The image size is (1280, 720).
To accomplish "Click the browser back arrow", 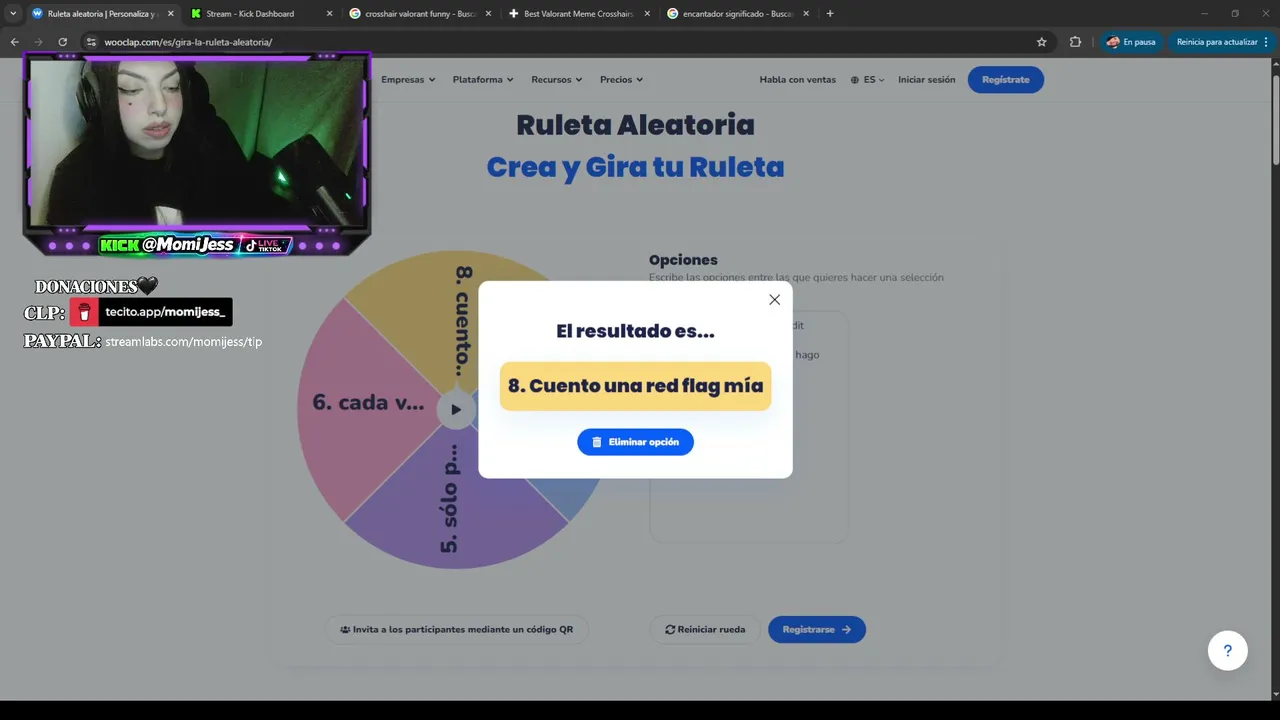I will coord(14,42).
